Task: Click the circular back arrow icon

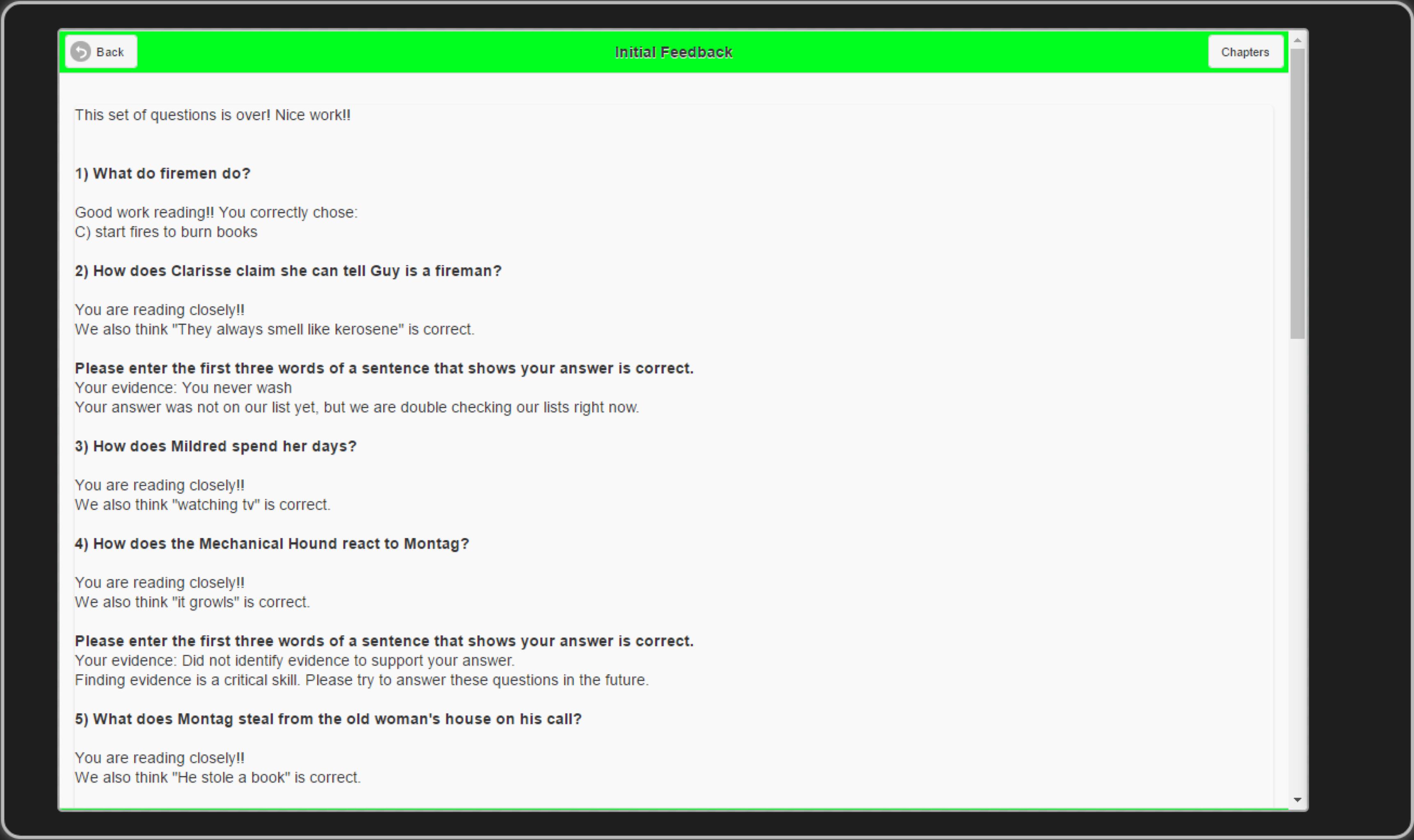Action: pyautogui.click(x=80, y=52)
